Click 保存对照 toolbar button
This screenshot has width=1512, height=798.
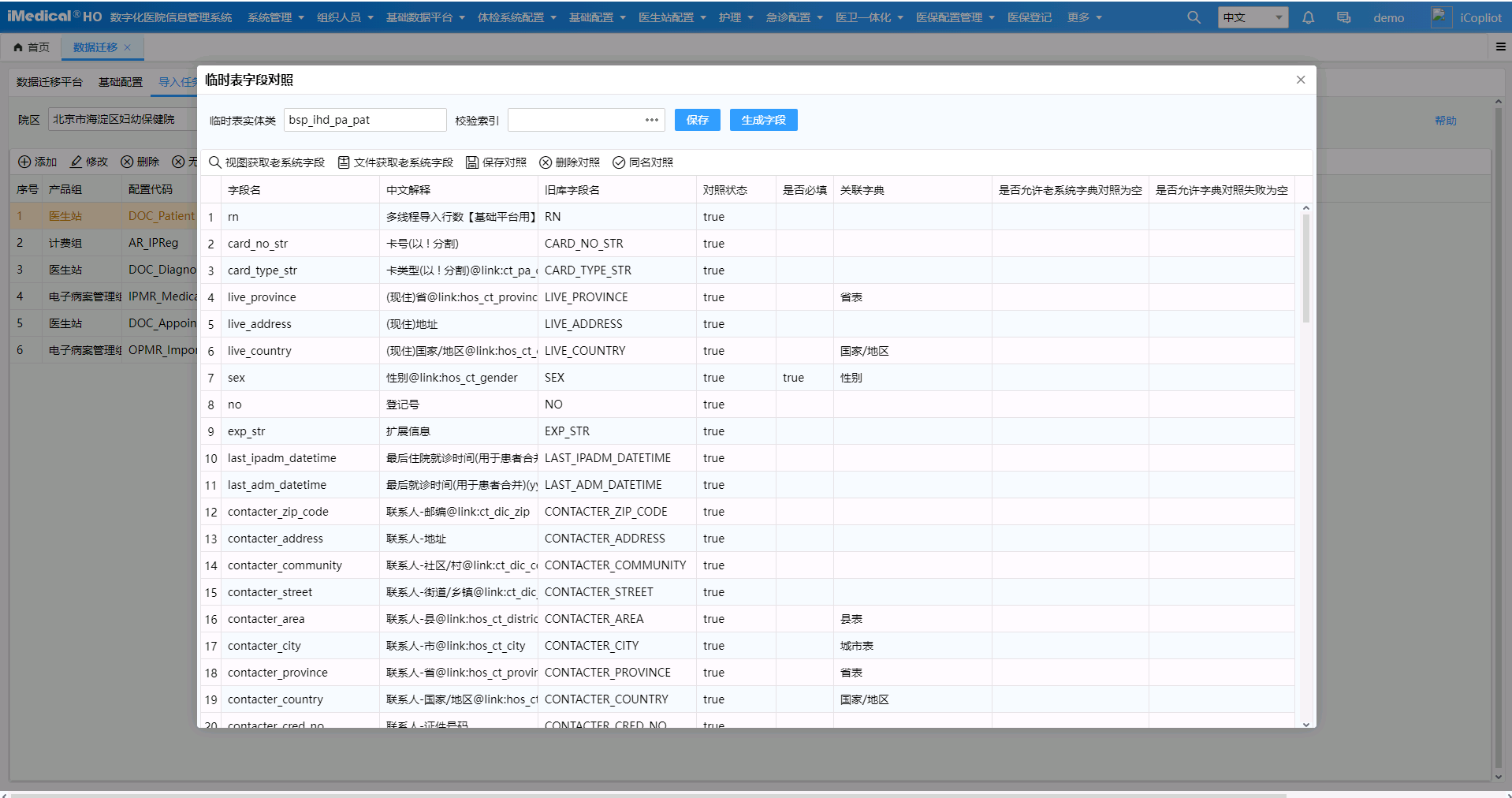[x=496, y=162]
